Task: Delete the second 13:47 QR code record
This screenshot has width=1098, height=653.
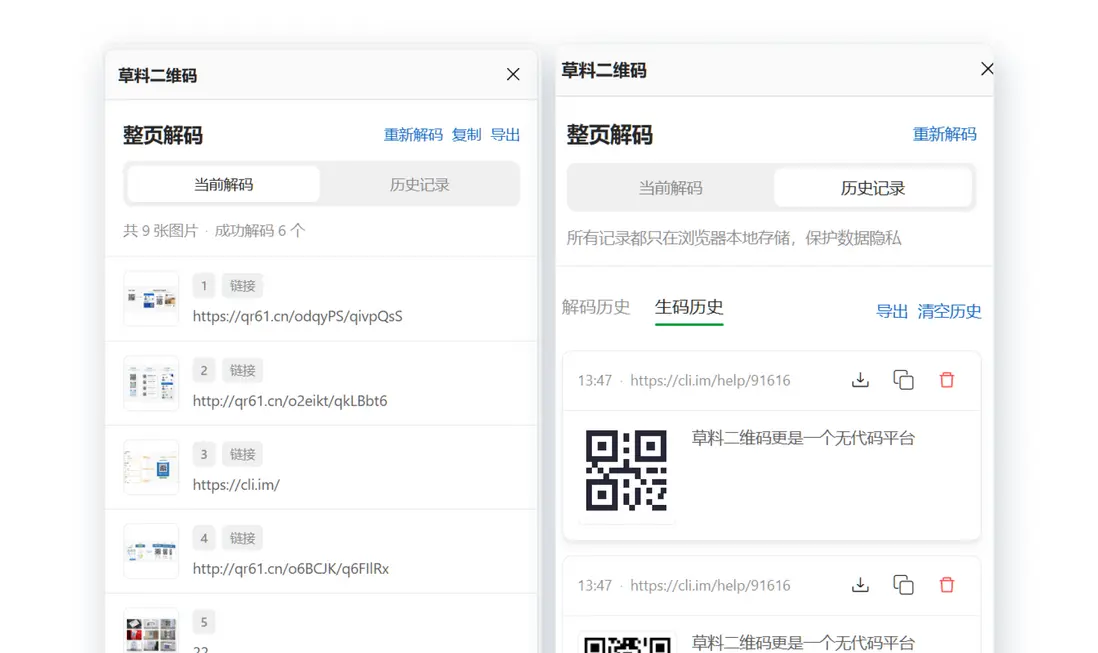Action: tap(947, 585)
